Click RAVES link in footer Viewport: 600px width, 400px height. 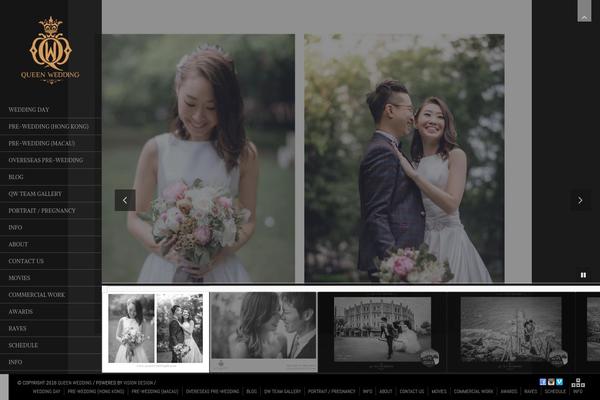pos(531,392)
